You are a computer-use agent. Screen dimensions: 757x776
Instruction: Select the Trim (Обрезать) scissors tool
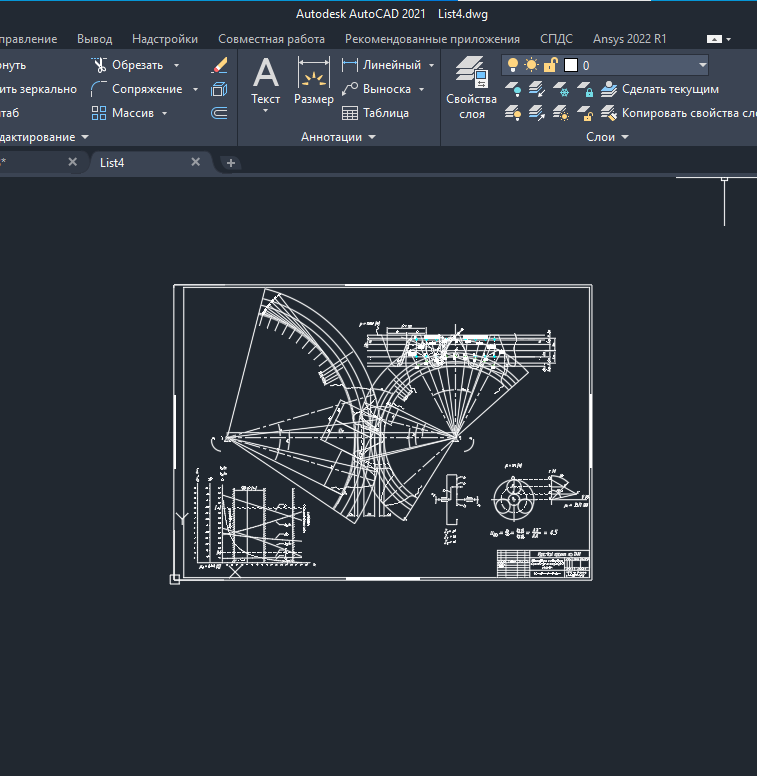click(x=100, y=65)
